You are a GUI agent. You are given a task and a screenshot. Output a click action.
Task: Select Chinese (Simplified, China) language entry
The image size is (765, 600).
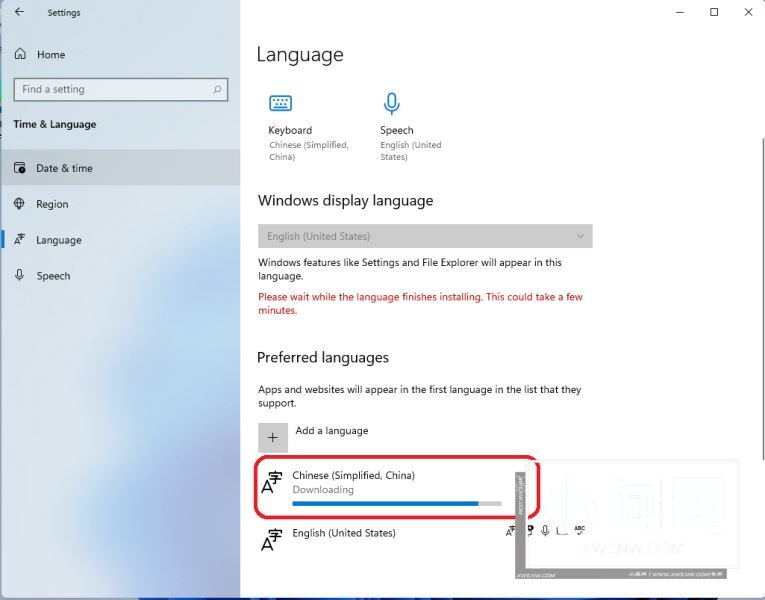[397, 487]
